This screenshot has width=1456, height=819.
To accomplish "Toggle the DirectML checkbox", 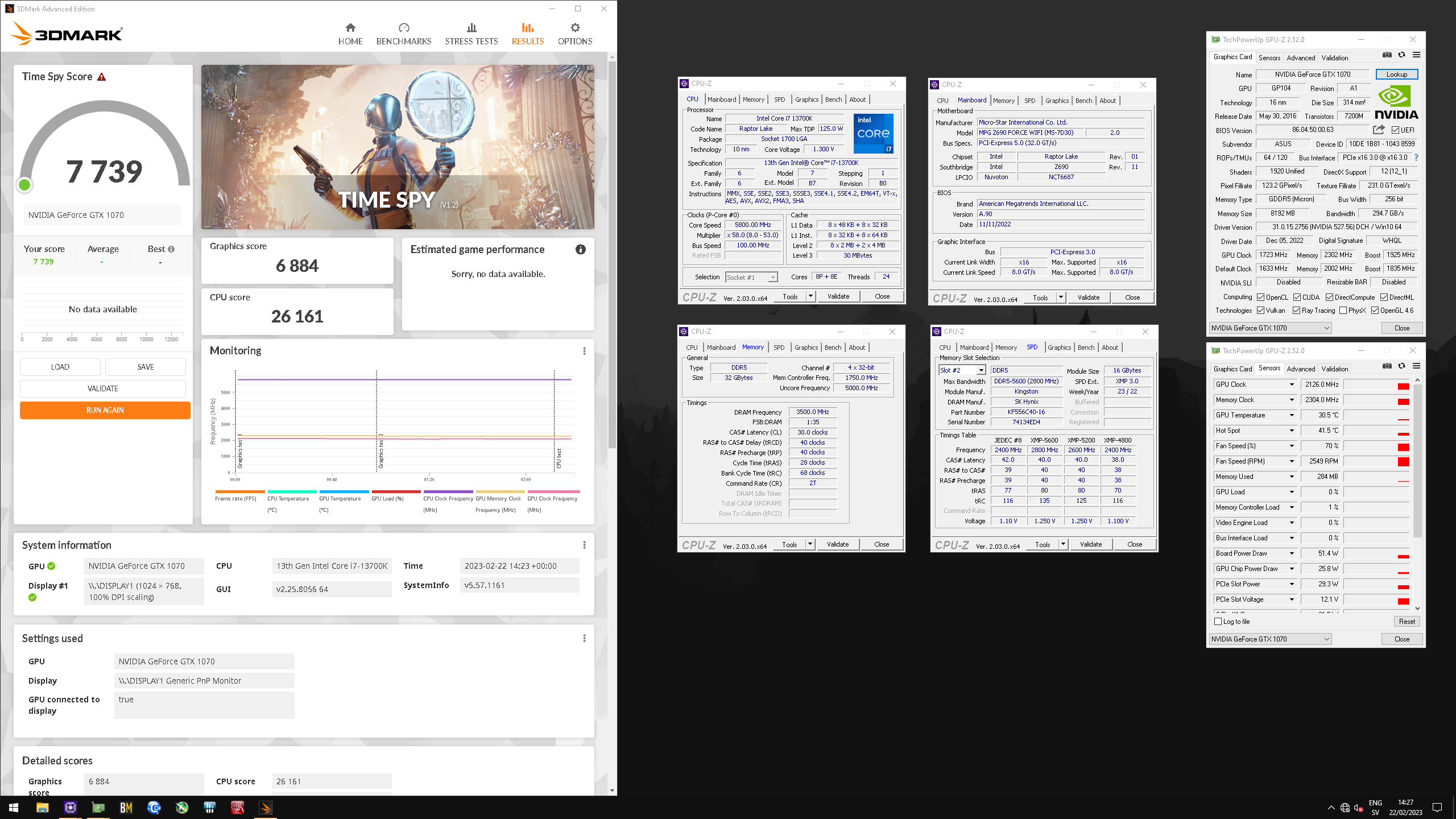I will click(x=1384, y=297).
